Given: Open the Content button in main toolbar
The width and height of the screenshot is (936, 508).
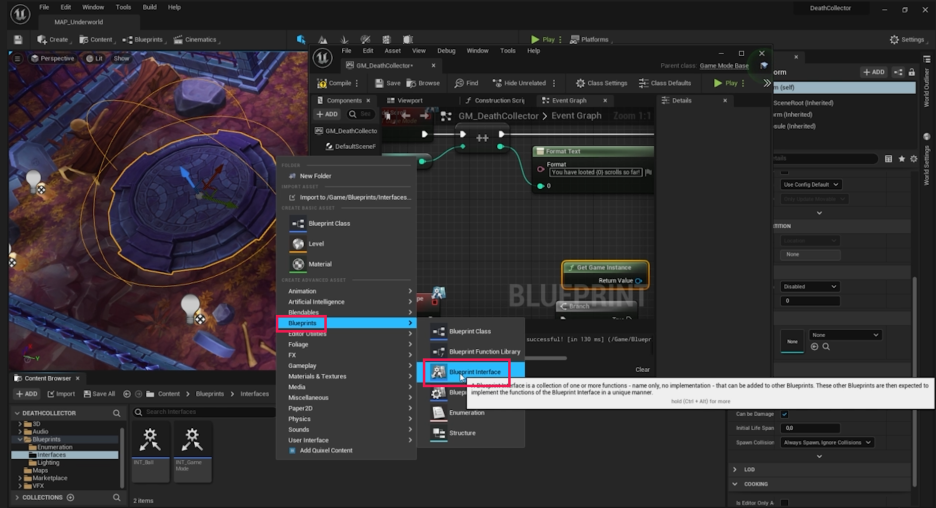Looking at the screenshot, I should [96, 39].
